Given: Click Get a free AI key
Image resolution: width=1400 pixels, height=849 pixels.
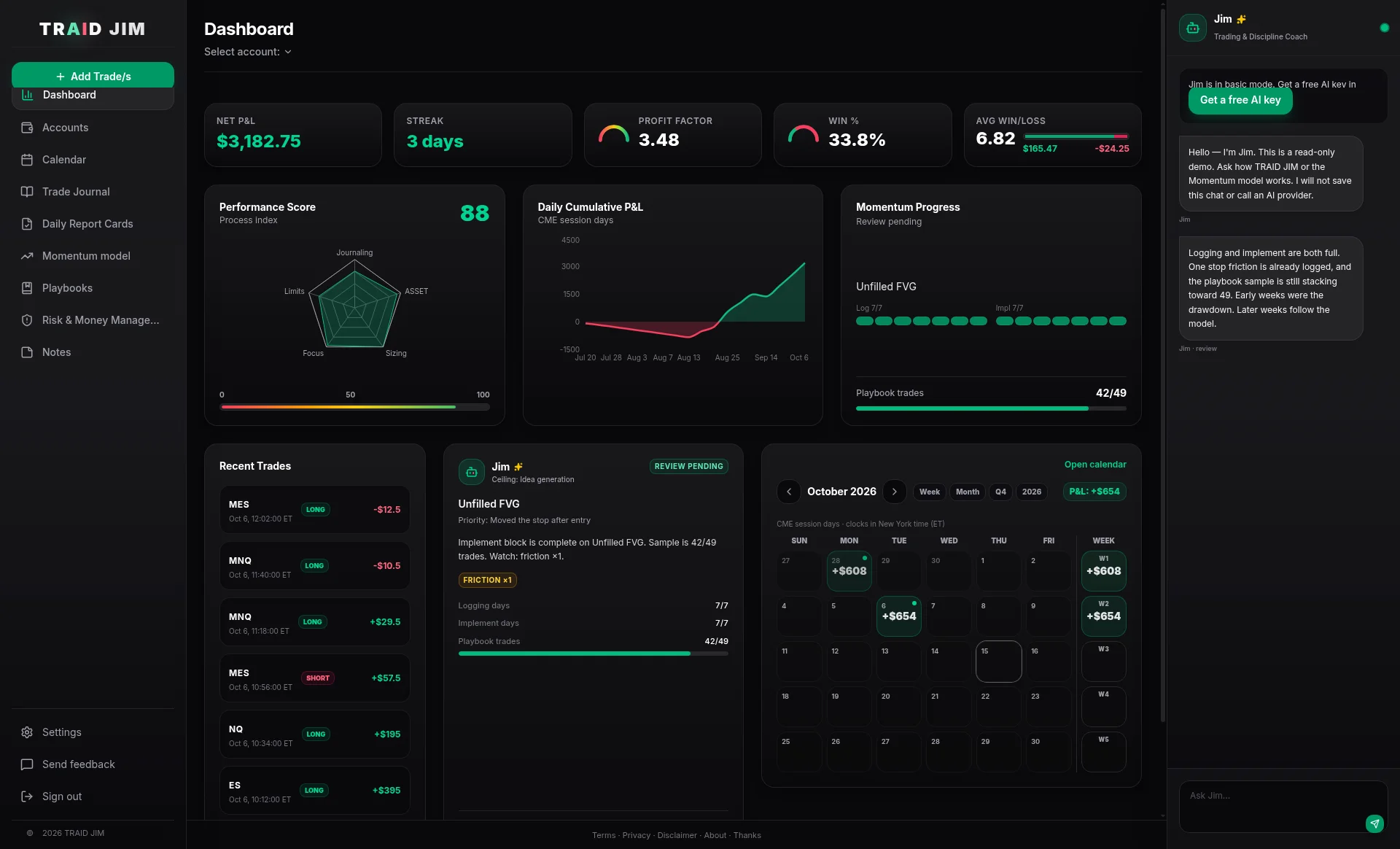Looking at the screenshot, I should coord(1240,100).
